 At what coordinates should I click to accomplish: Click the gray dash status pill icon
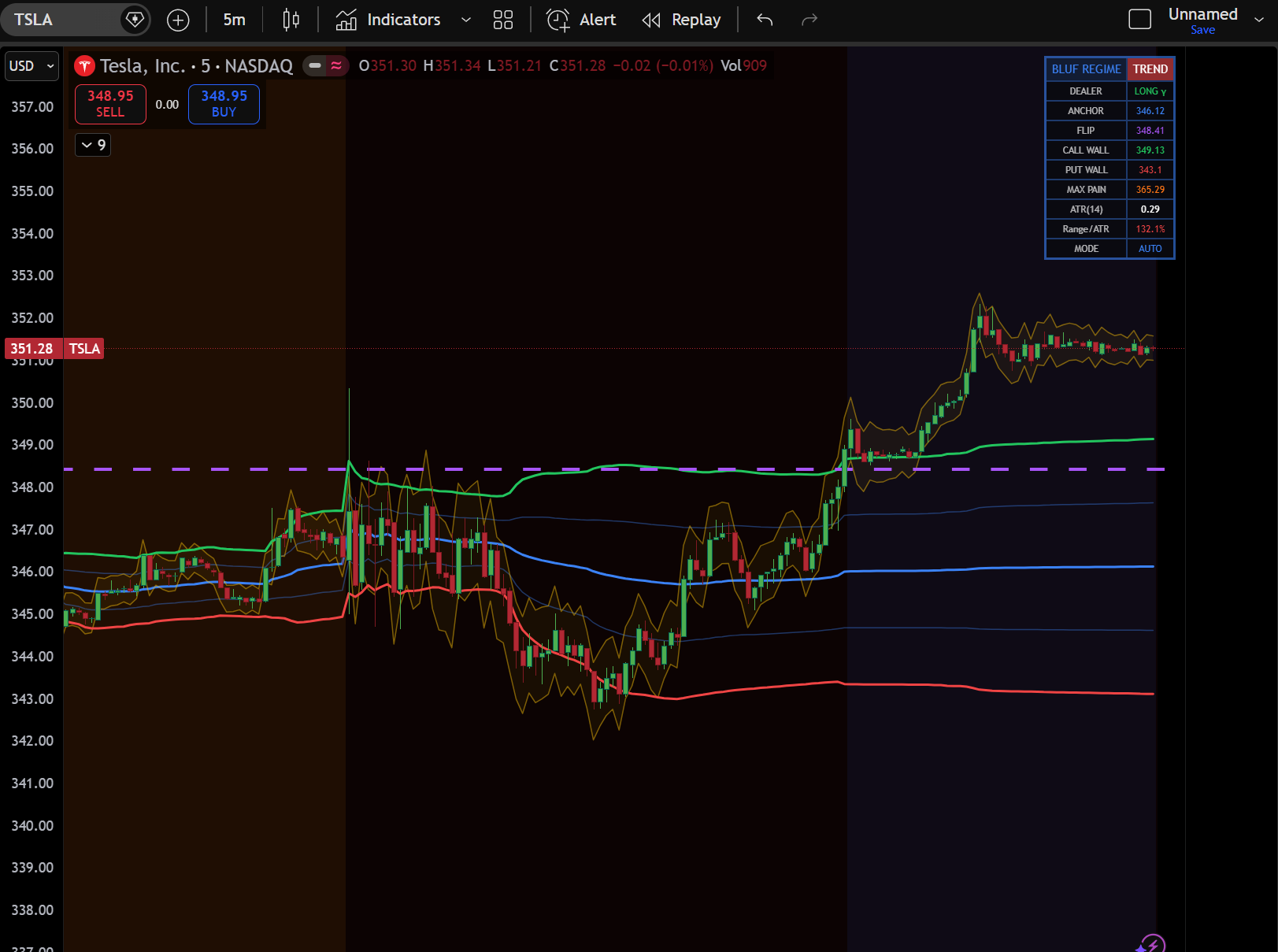(315, 65)
